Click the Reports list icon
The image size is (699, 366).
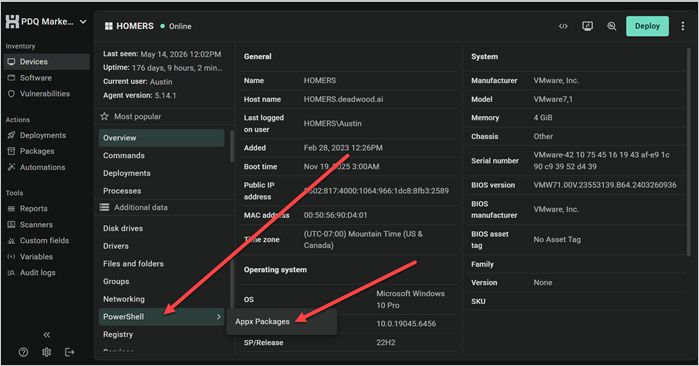pos(11,209)
